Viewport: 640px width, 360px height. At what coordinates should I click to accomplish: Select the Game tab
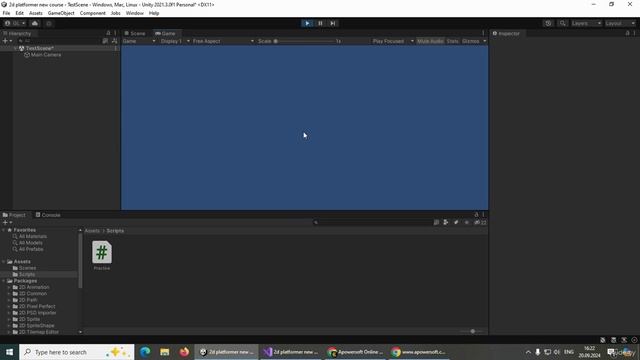[165, 33]
